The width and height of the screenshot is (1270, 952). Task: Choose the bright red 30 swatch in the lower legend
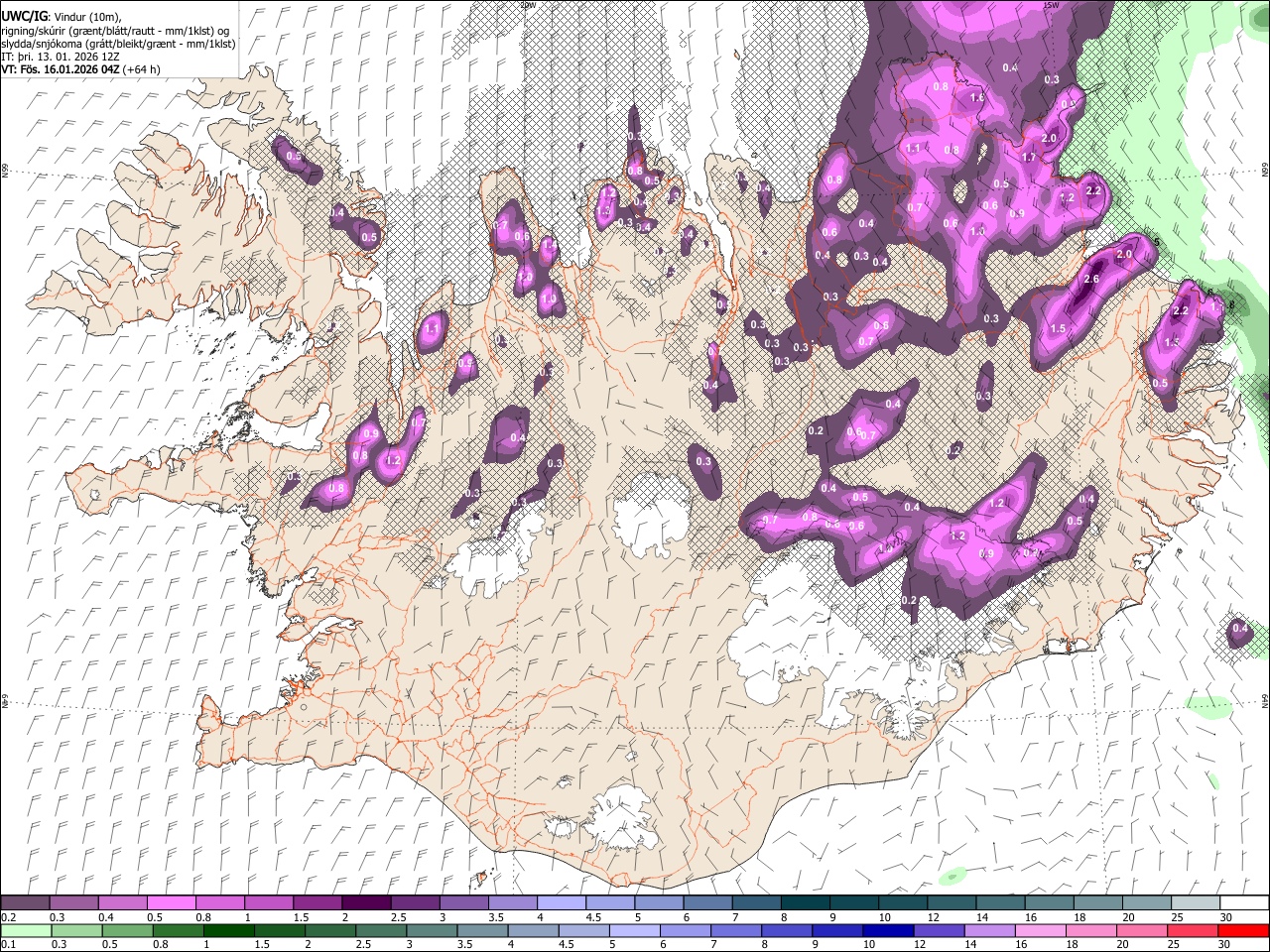(x=1242, y=931)
